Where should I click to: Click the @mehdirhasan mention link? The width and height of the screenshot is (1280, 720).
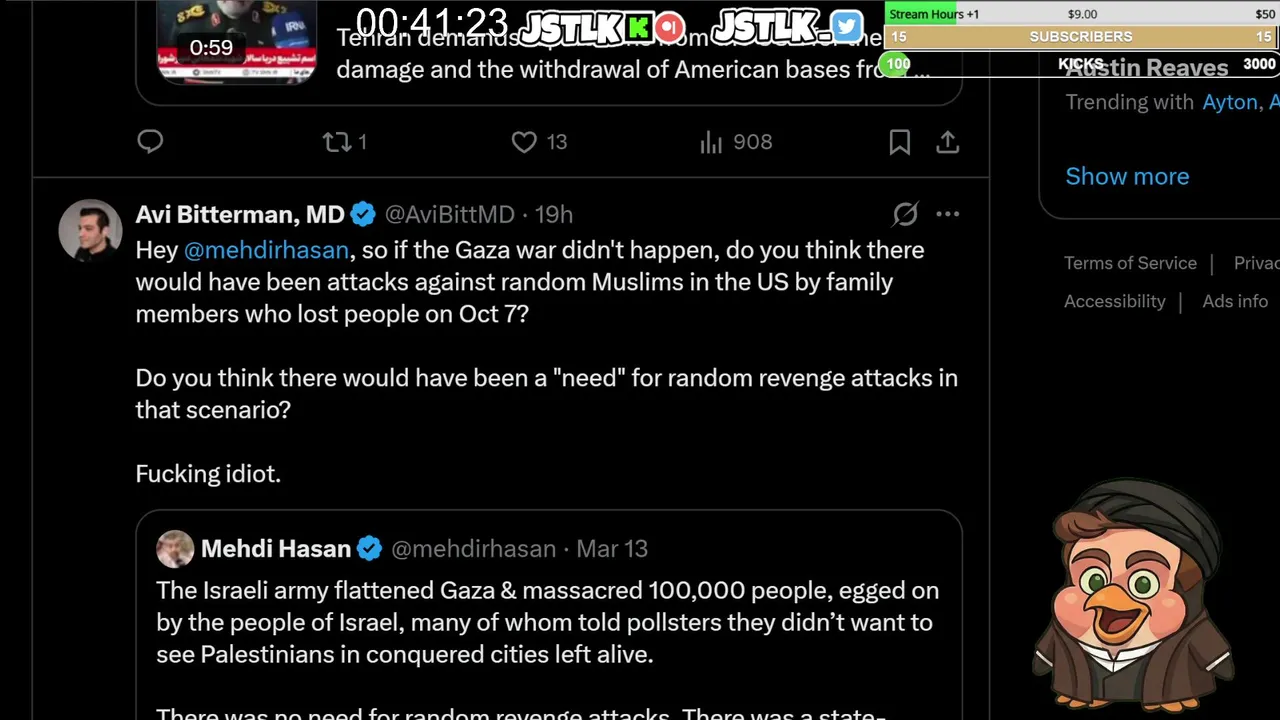pyautogui.click(x=266, y=250)
